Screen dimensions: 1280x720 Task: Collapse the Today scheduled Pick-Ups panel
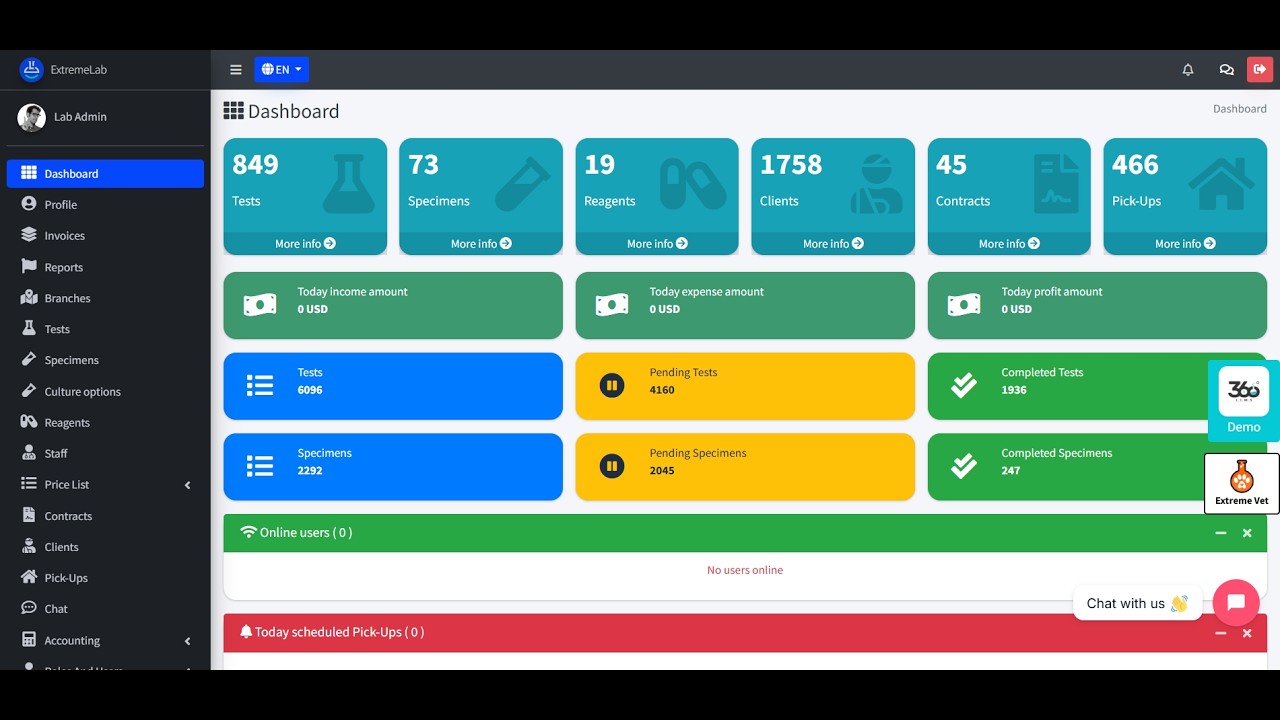[x=1221, y=633]
